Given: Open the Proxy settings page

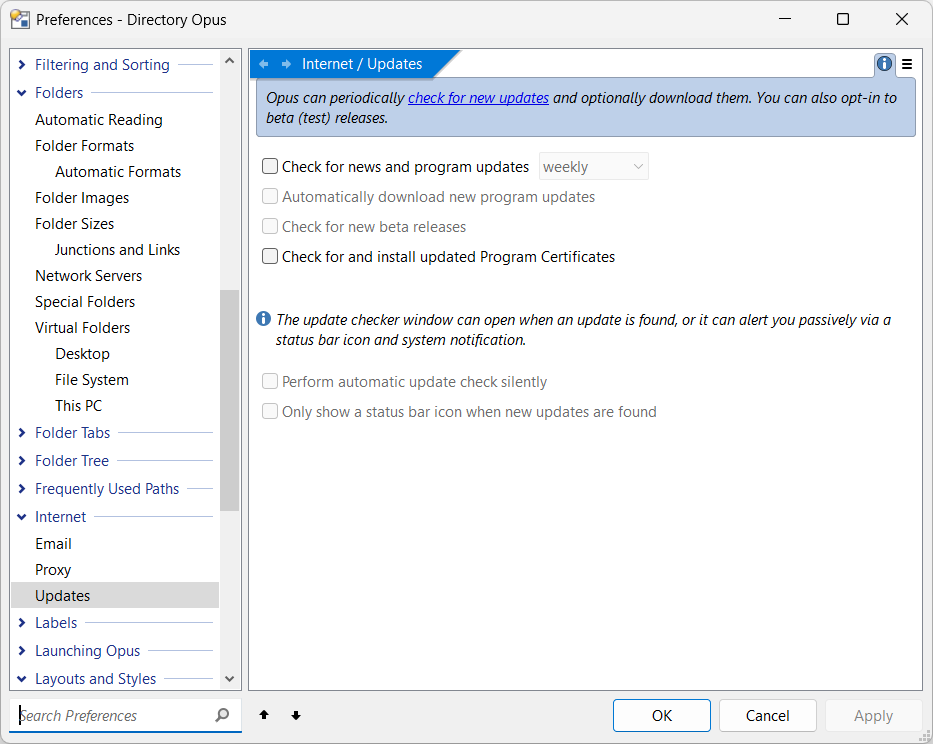Looking at the screenshot, I should click(53, 570).
